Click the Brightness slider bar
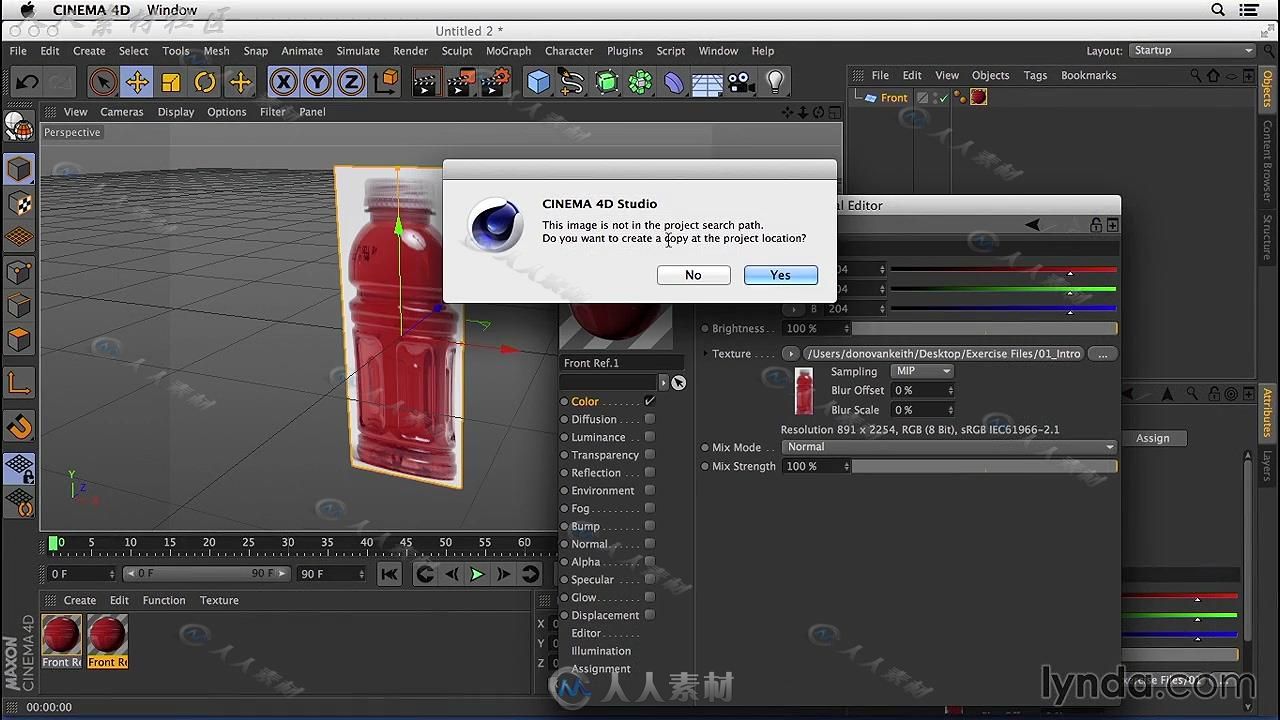Viewport: 1280px width, 720px height. pos(984,328)
